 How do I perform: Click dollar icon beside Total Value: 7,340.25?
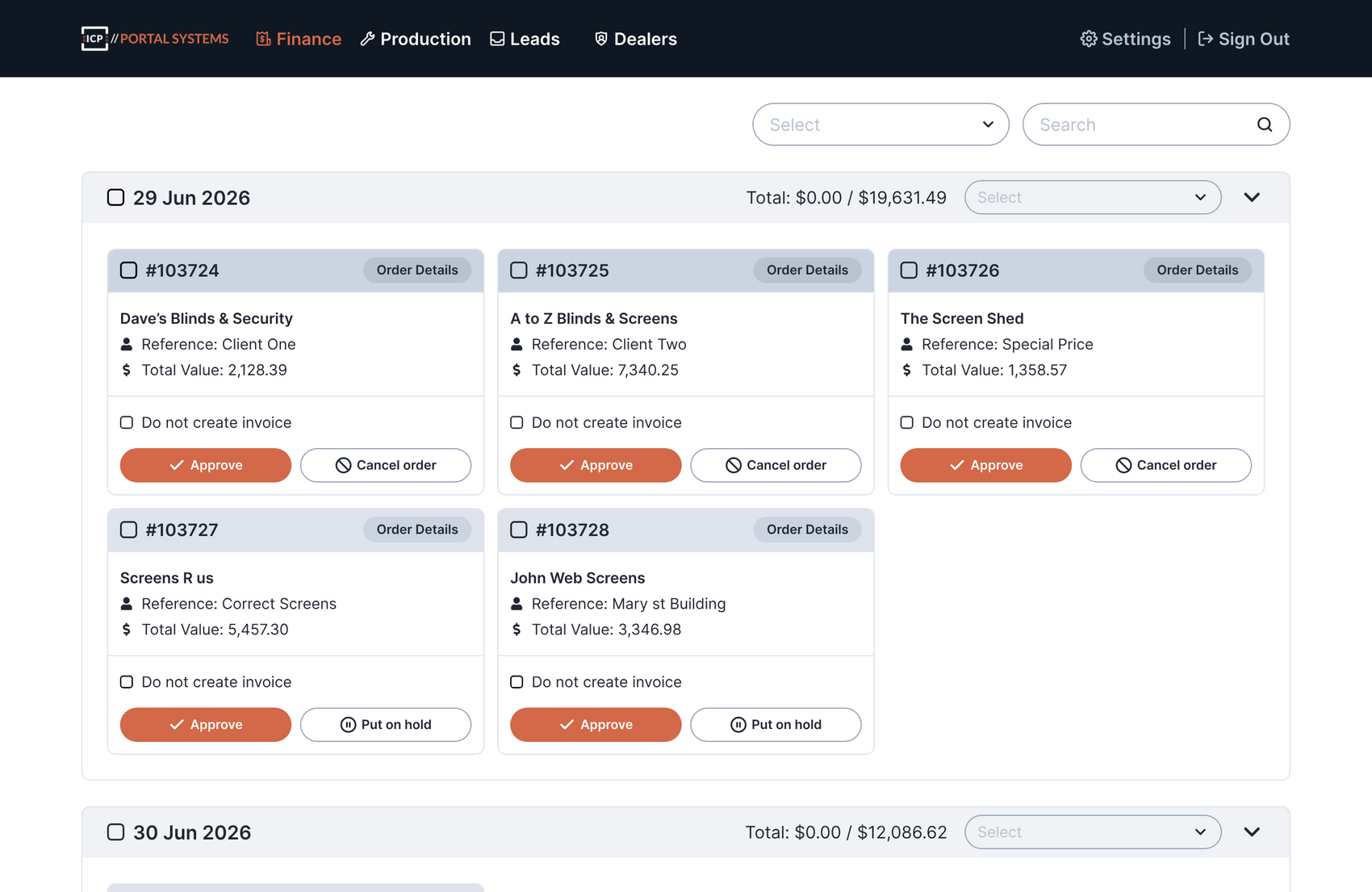pos(517,371)
